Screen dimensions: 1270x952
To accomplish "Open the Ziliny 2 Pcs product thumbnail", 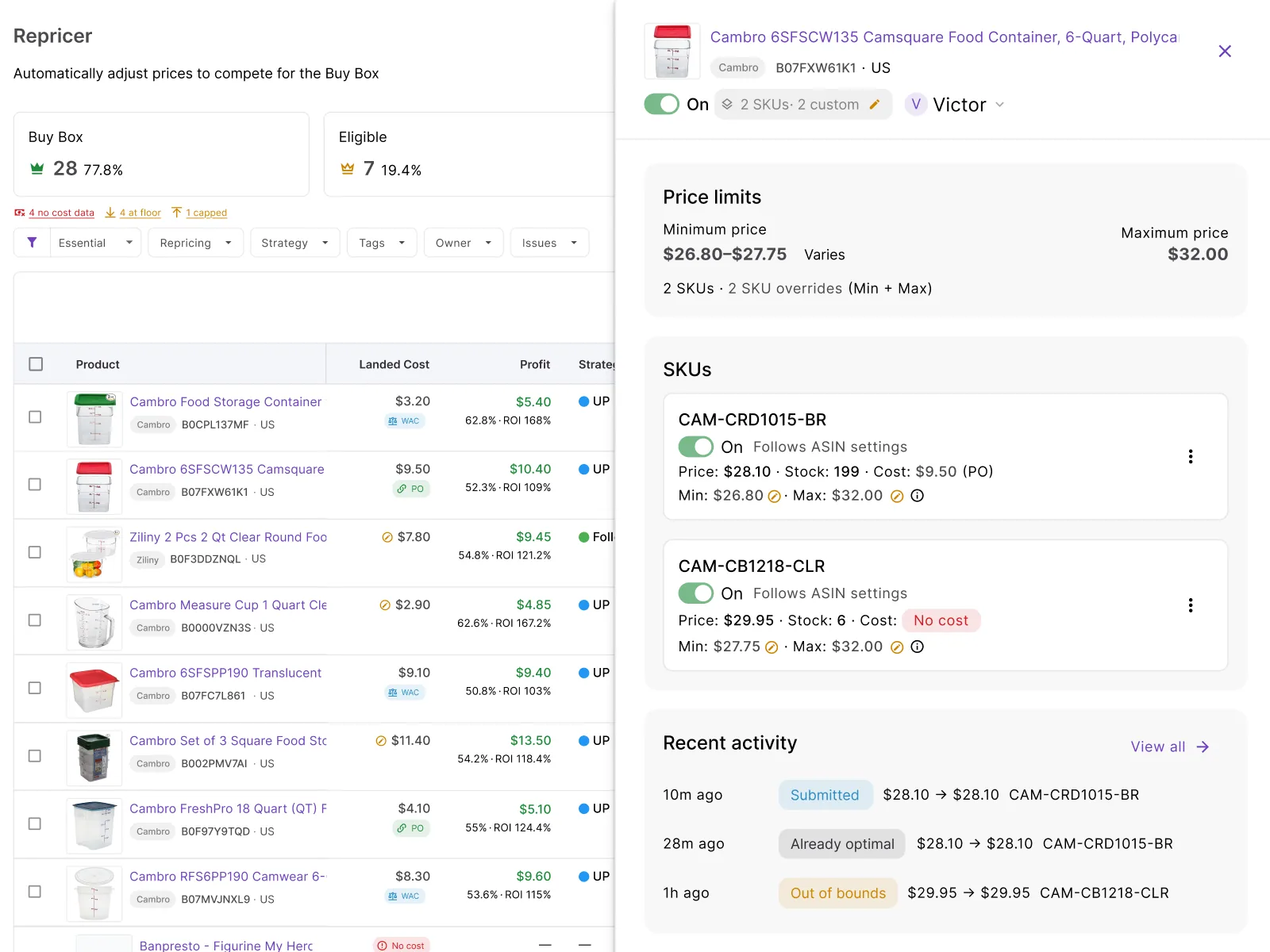I will tap(94, 555).
